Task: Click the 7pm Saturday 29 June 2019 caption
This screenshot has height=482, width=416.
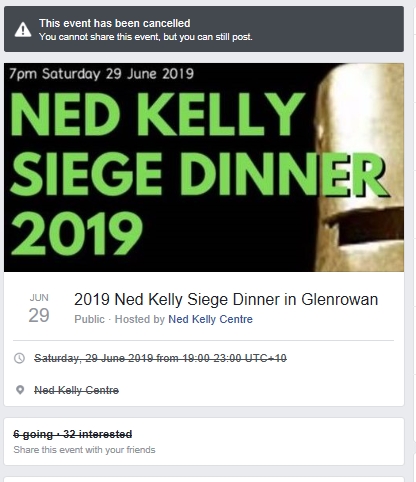Action: [x=101, y=74]
